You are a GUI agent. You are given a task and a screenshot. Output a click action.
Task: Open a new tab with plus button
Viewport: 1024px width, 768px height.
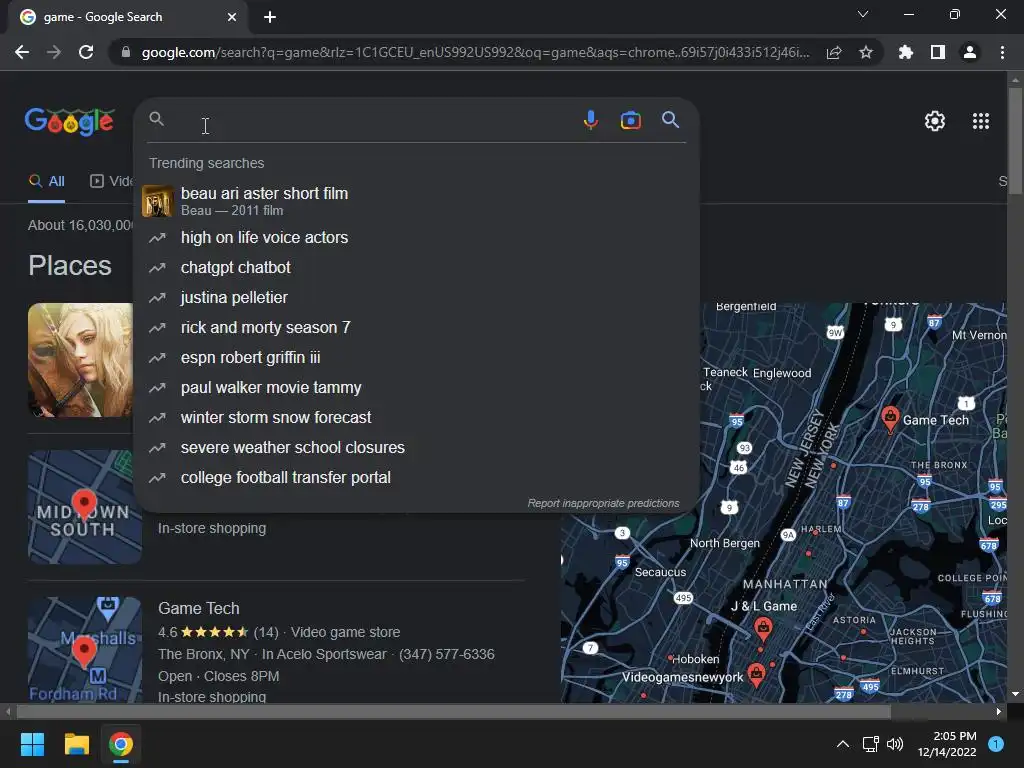click(270, 17)
